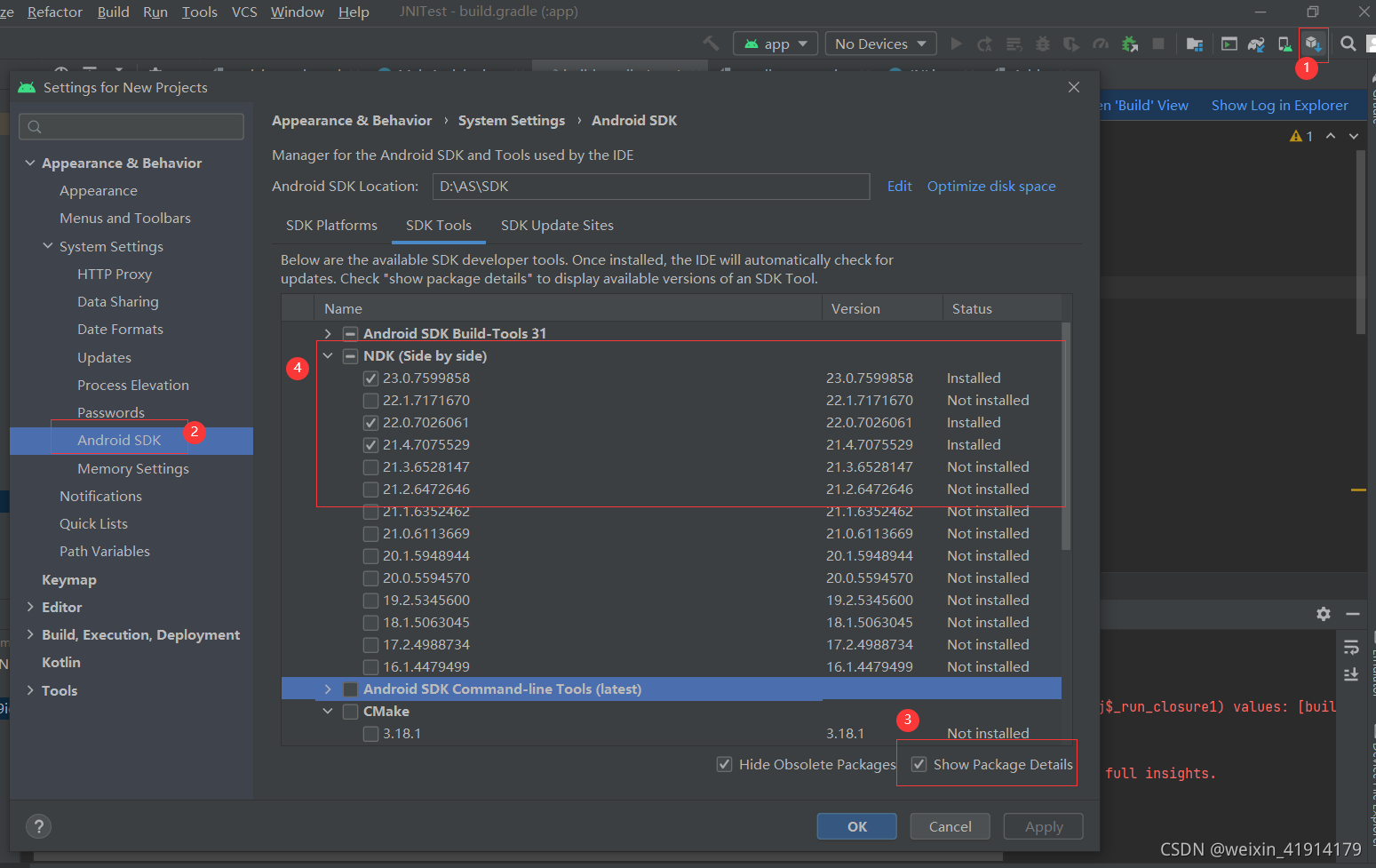Go to next highlighted error arrow

coord(1354,136)
